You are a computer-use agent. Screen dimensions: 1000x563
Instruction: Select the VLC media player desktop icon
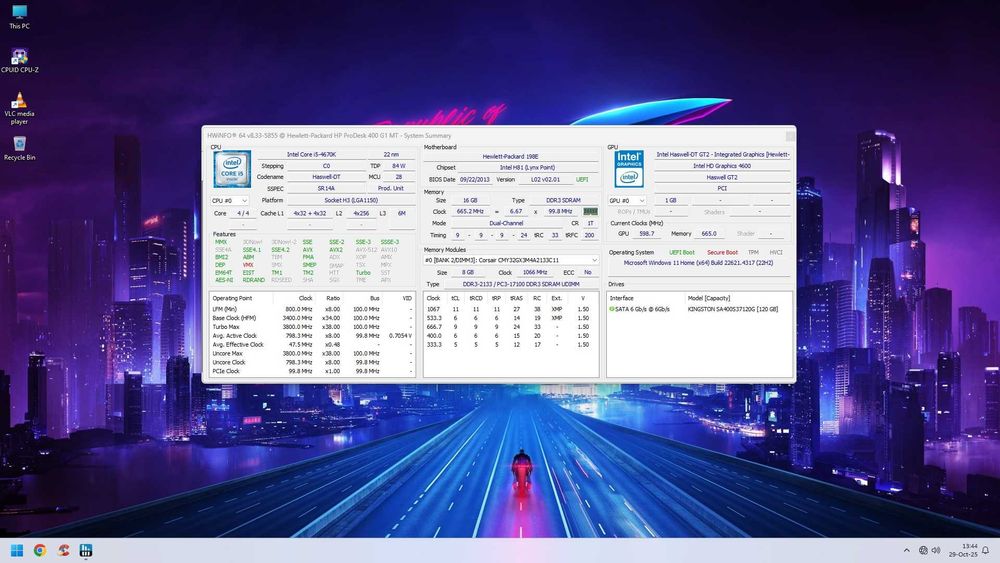pos(19,108)
